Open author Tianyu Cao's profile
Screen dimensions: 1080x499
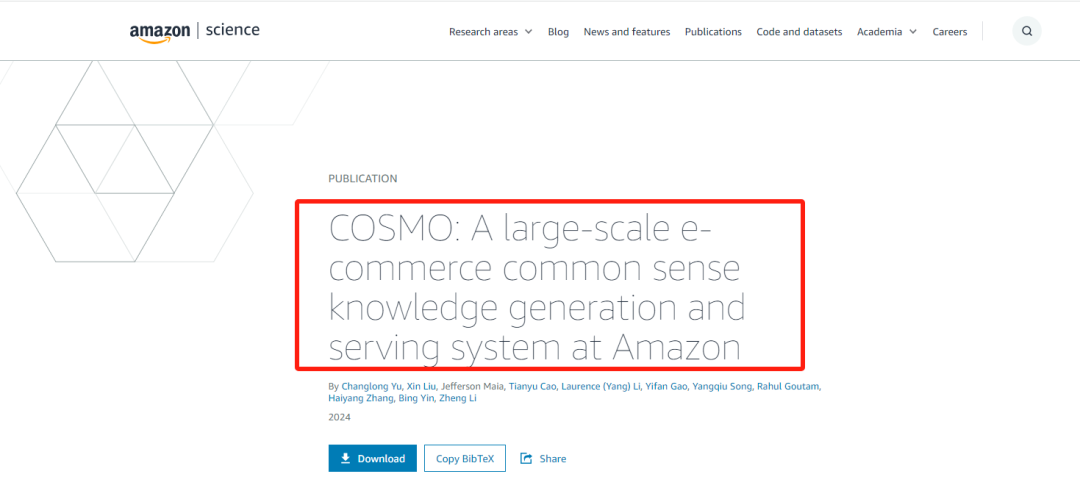532,386
